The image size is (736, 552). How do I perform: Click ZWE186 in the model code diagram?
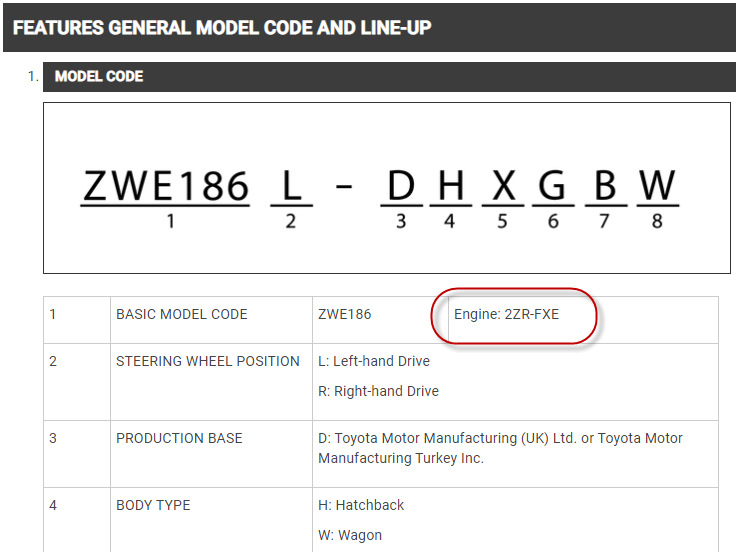tap(165, 186)
